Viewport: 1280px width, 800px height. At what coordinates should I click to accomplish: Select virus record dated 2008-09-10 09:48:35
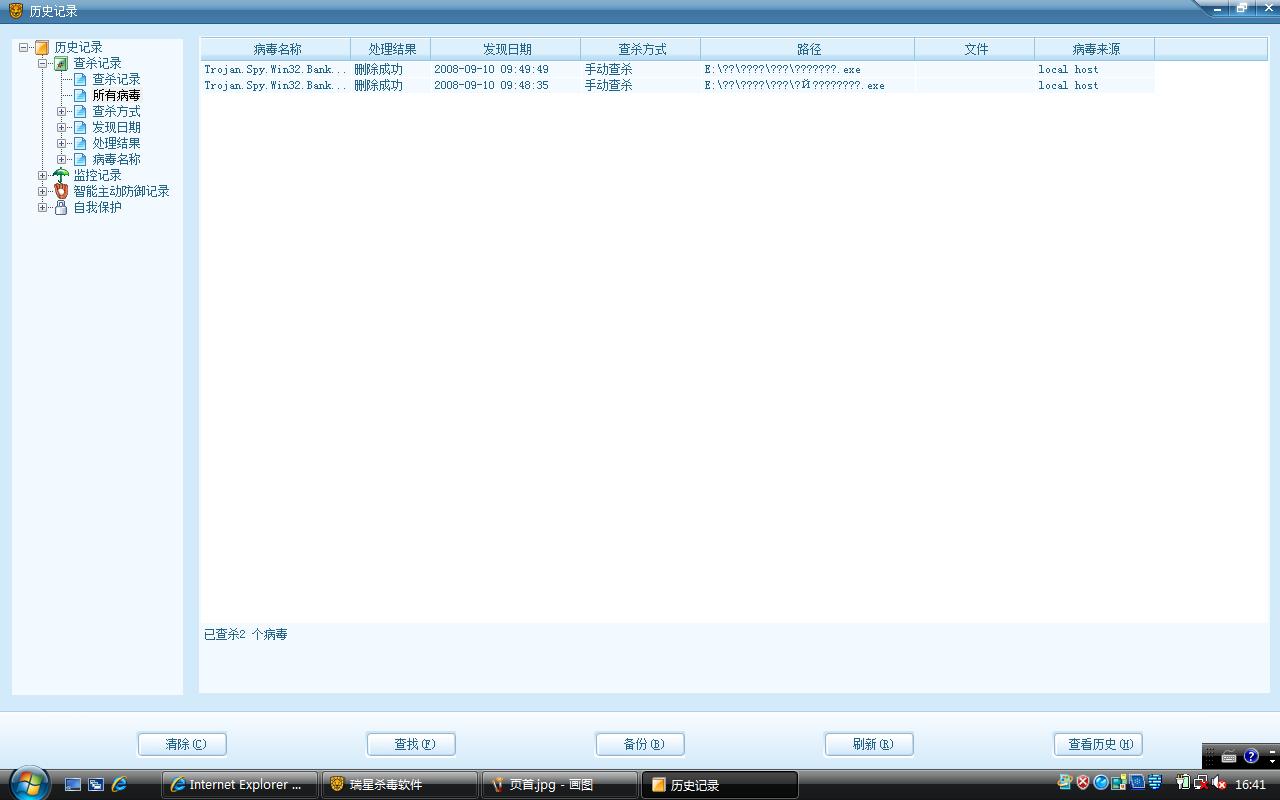point(677,85)
